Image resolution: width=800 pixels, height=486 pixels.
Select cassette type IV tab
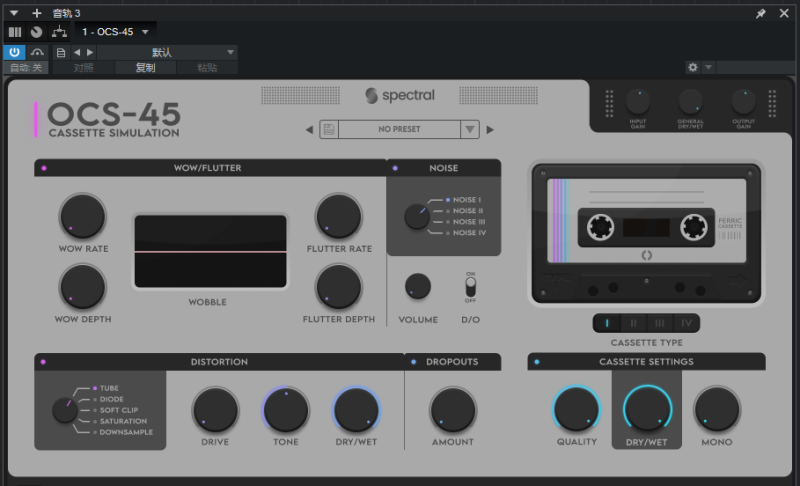[x=686, y=323]
